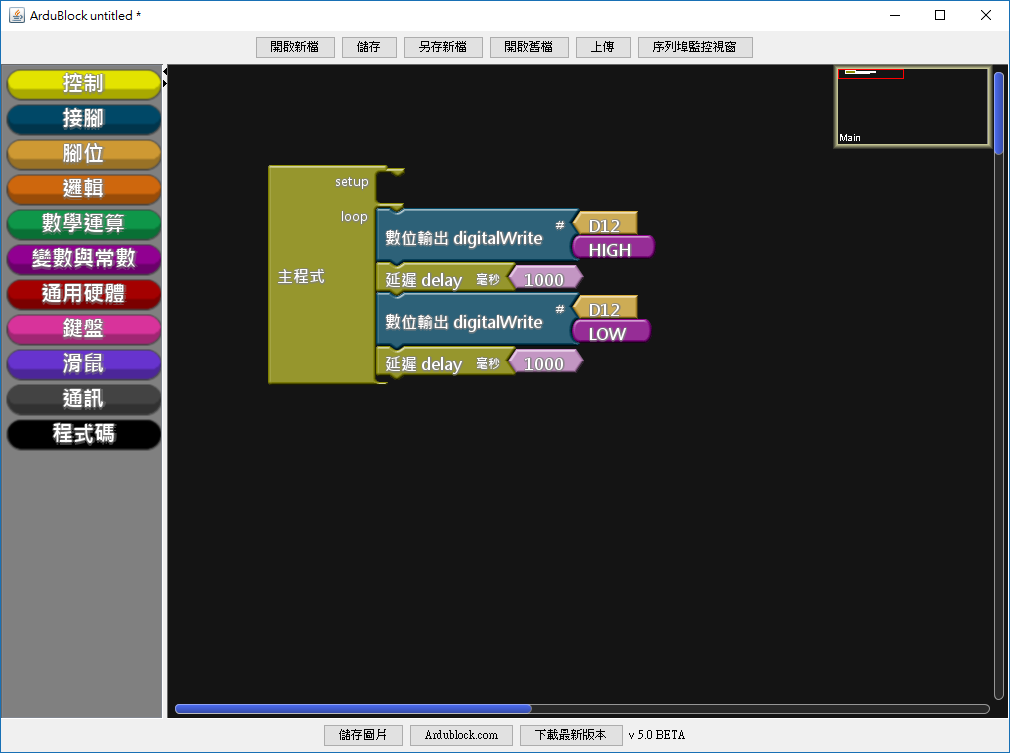Open the 通訊 block drawer
This screenshot has height=753, width=1010.
click(84, 399)
